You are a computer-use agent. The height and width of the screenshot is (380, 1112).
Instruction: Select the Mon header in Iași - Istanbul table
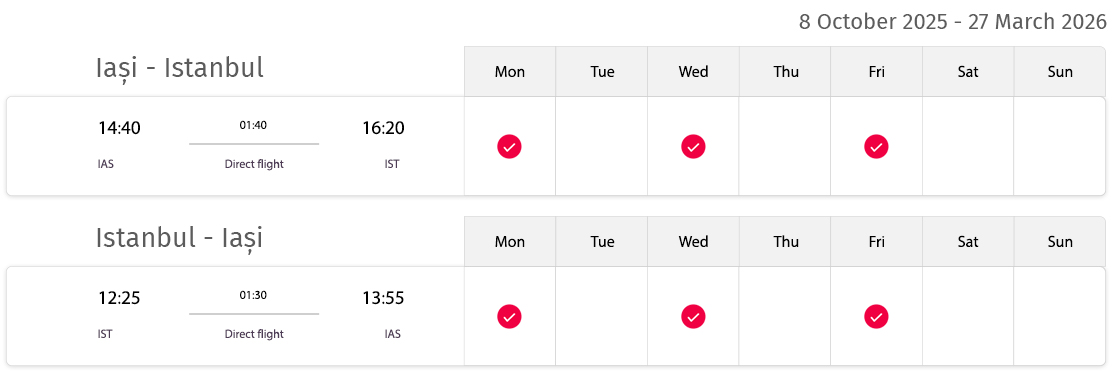tap(510, 72)
